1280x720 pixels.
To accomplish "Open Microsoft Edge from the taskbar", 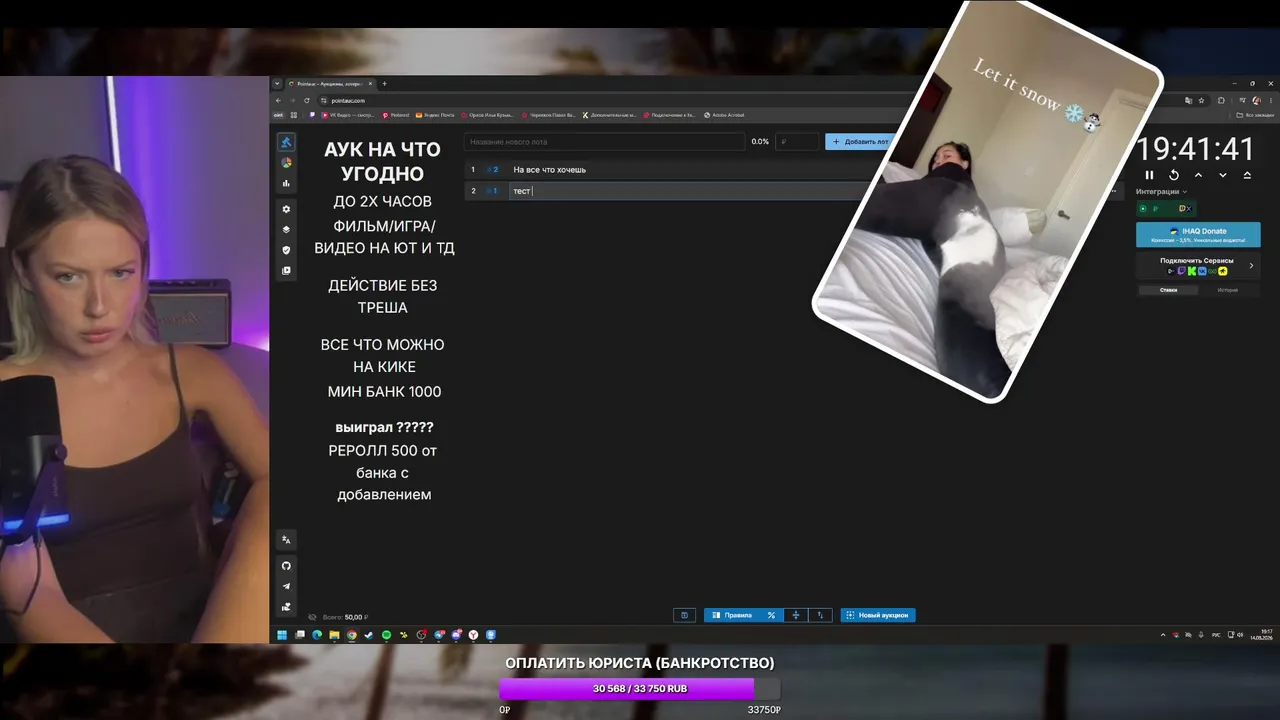I will [317, 635].
